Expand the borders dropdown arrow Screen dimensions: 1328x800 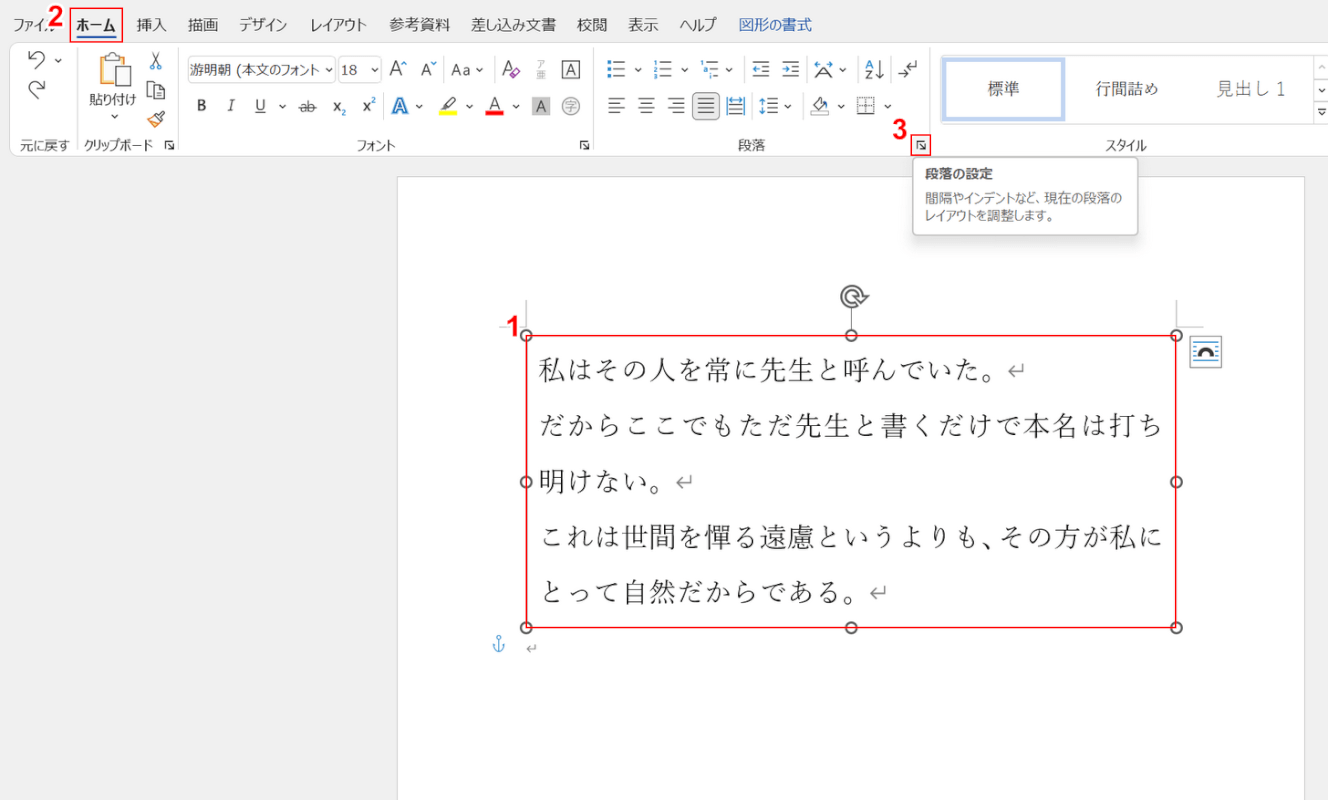coord(887,106)
